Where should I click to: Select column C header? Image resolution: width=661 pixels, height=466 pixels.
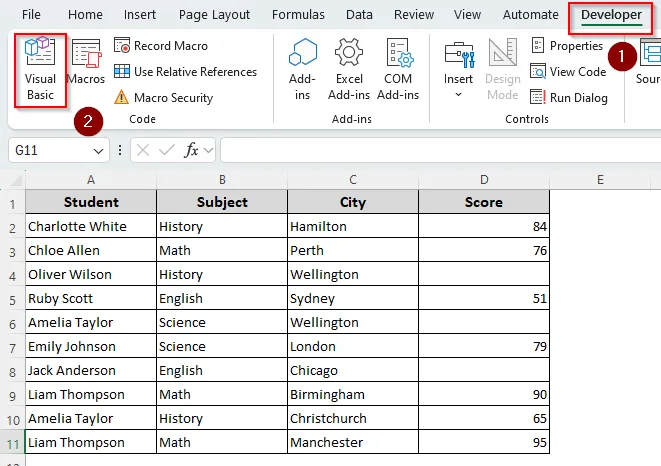pyautogui.click(x=353, y=180)
